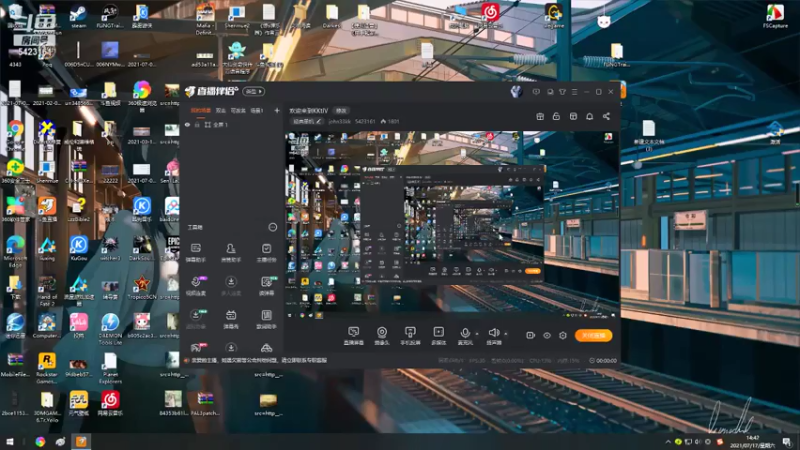Toggle the 麦克风 microphone mute
The width and height of the screenshot is (800, 450).
465,336
